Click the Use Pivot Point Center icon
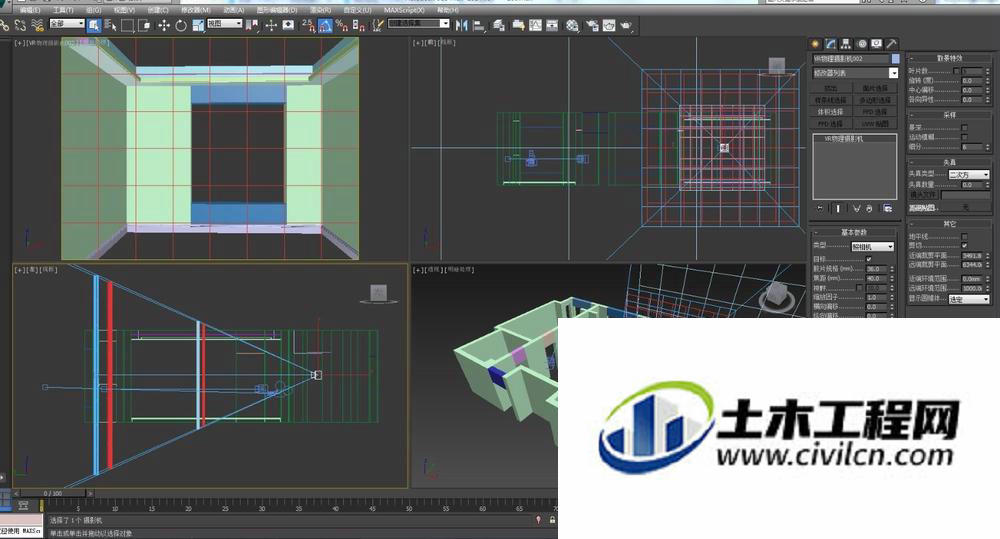 click(253, 25)
